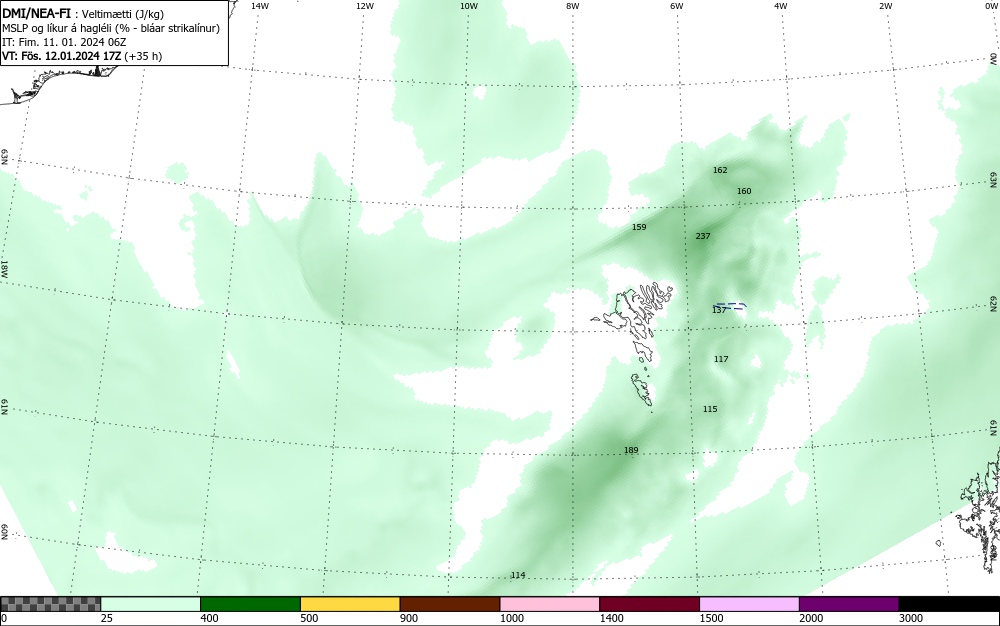Click the CAPE value 237 on map
The image size is (1000, 626).
[703, 236]
